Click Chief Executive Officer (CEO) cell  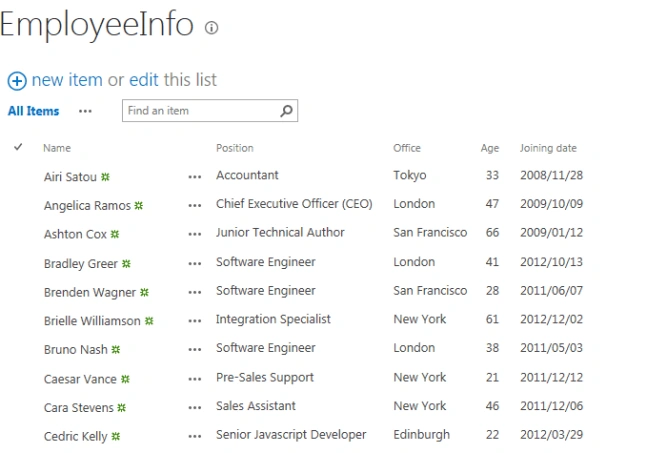[x=294, y=204]
